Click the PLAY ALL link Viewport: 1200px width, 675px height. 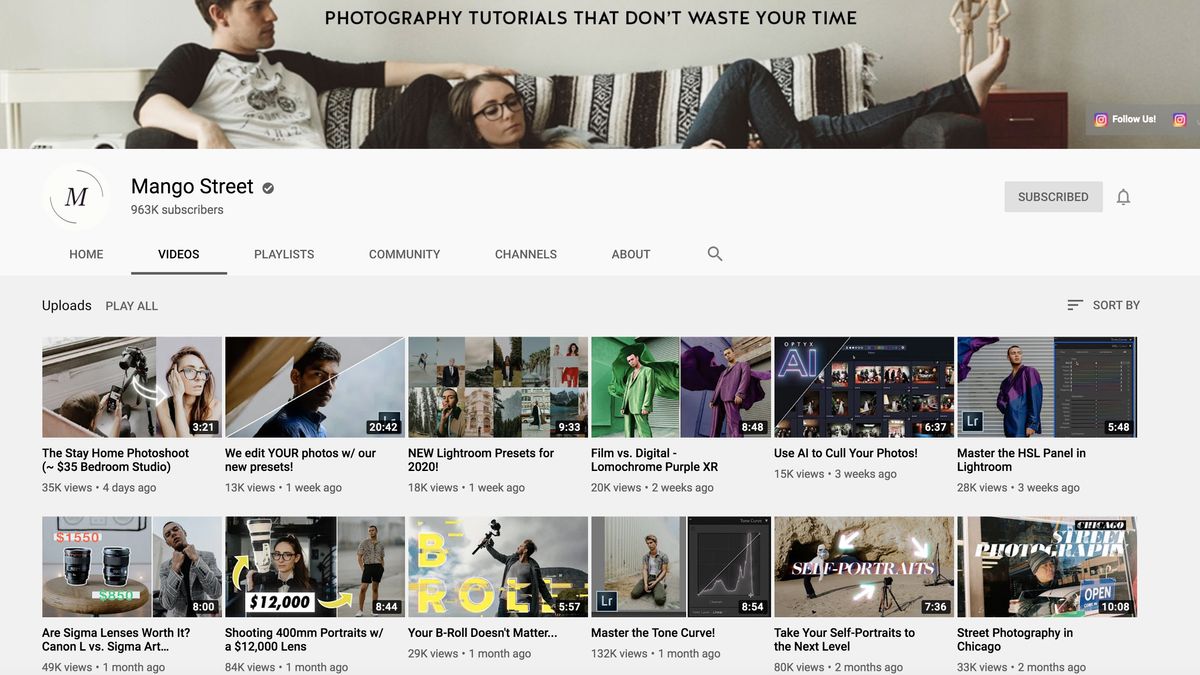131,305
